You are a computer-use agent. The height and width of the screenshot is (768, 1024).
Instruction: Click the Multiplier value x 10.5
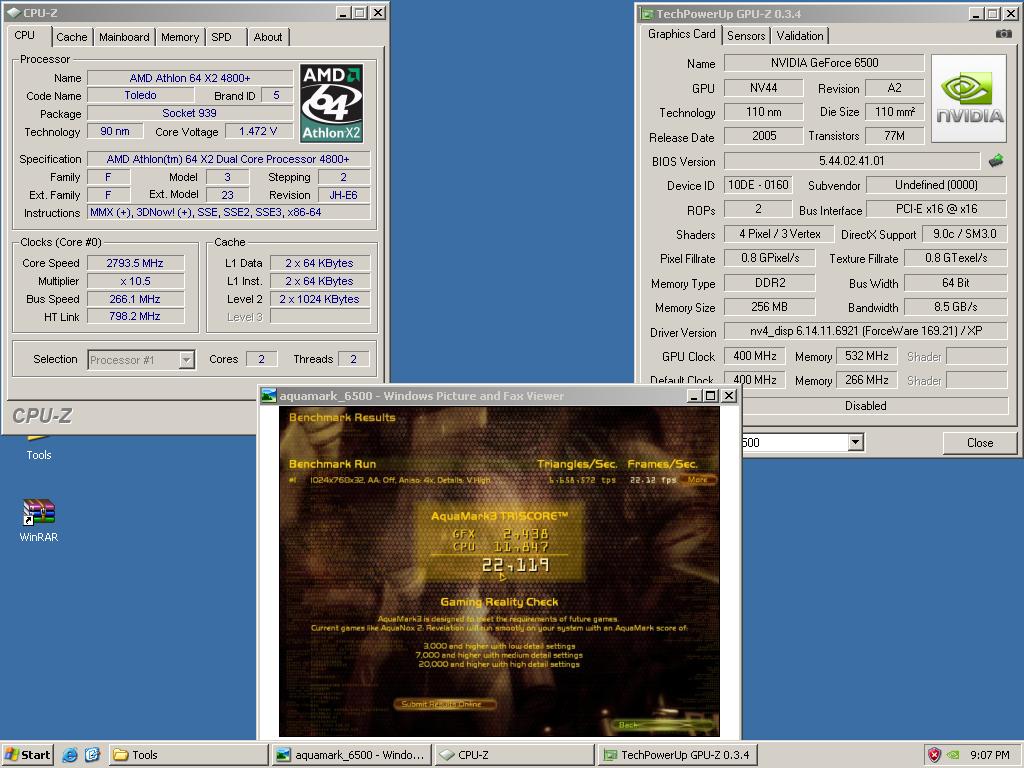[135, 281]
